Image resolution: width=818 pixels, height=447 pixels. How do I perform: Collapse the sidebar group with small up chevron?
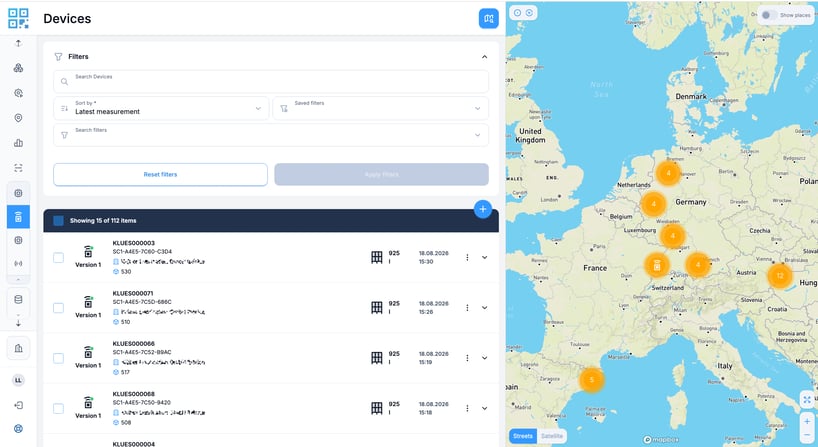18,280
